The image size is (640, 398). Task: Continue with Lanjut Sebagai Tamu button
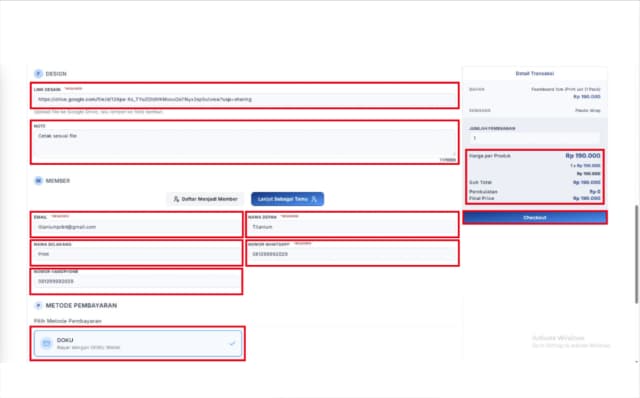point(287,199)
